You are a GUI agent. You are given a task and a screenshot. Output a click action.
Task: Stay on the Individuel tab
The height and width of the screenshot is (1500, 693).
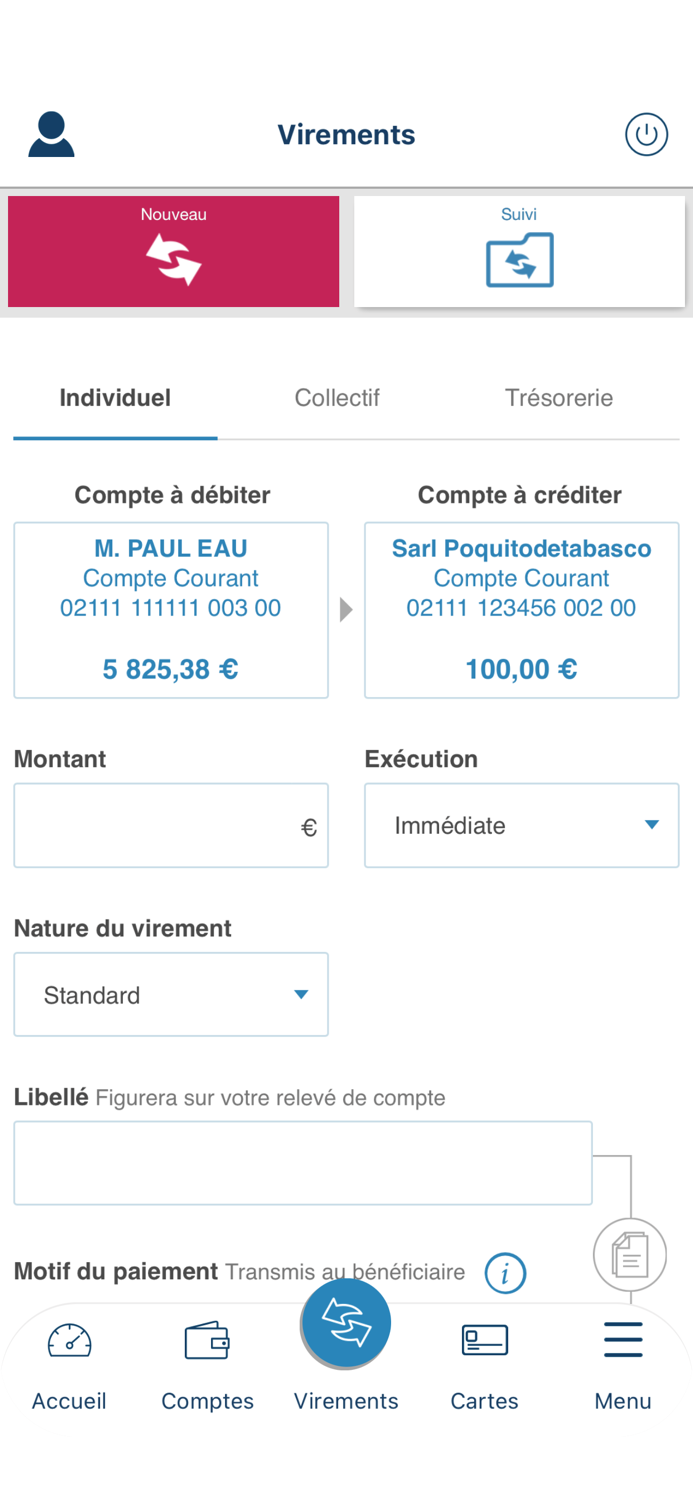[115, 397]
